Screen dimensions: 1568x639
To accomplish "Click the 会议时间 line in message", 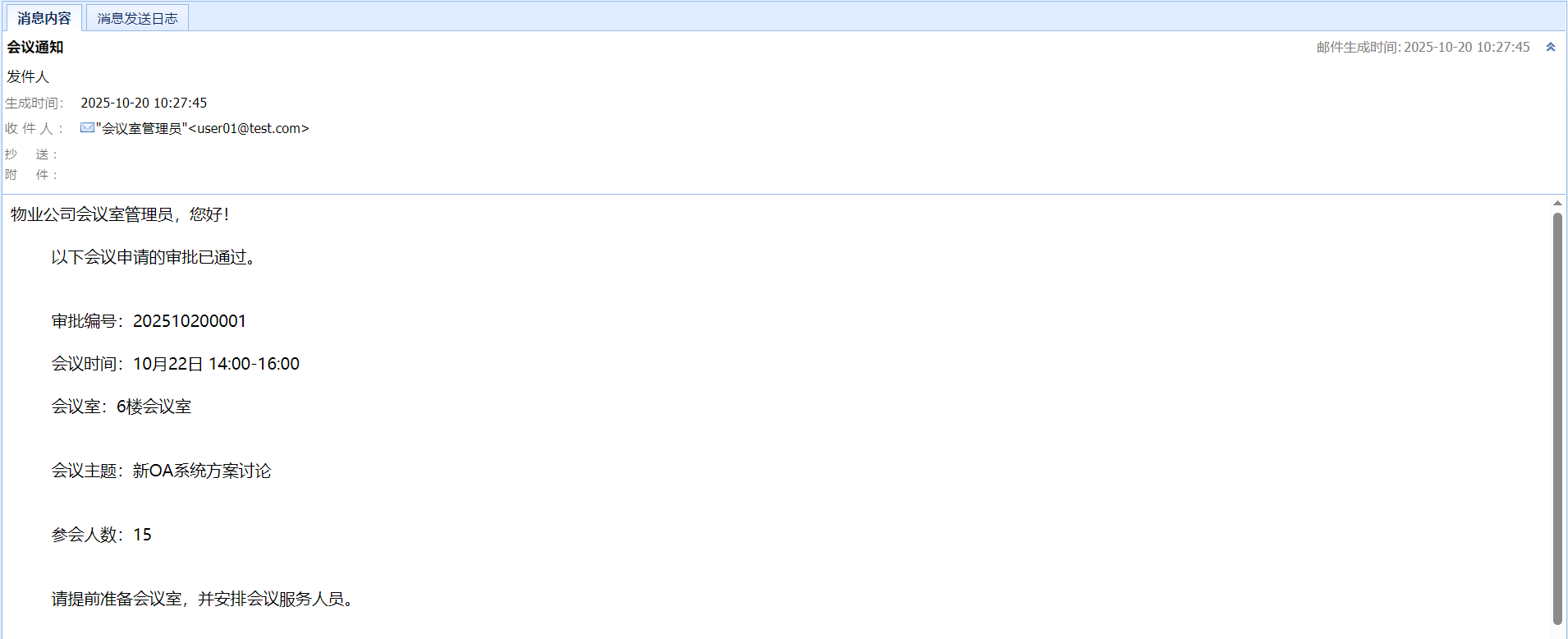I will (x=176, y=364).
